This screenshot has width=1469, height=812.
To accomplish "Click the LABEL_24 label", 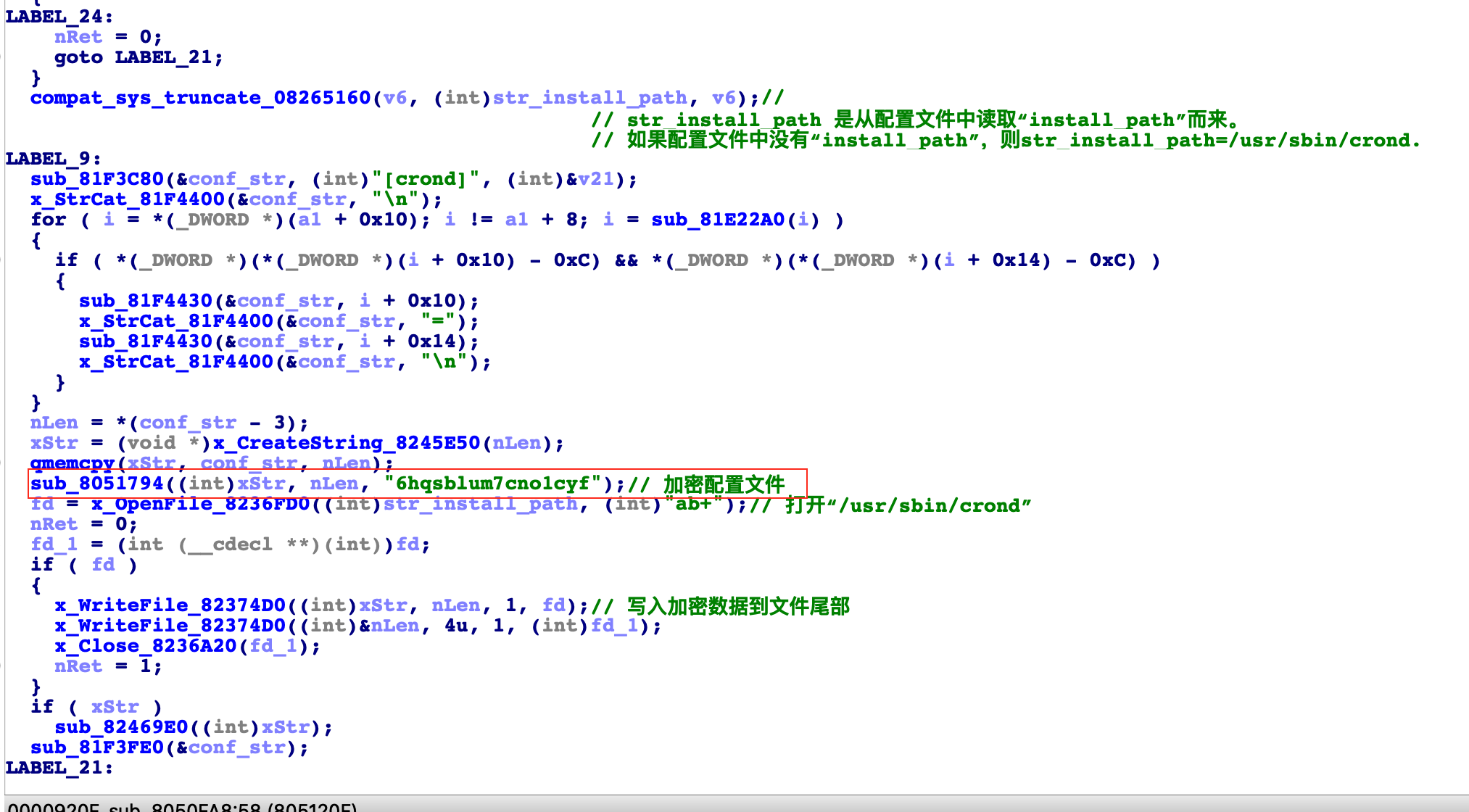I will (57, 17).
